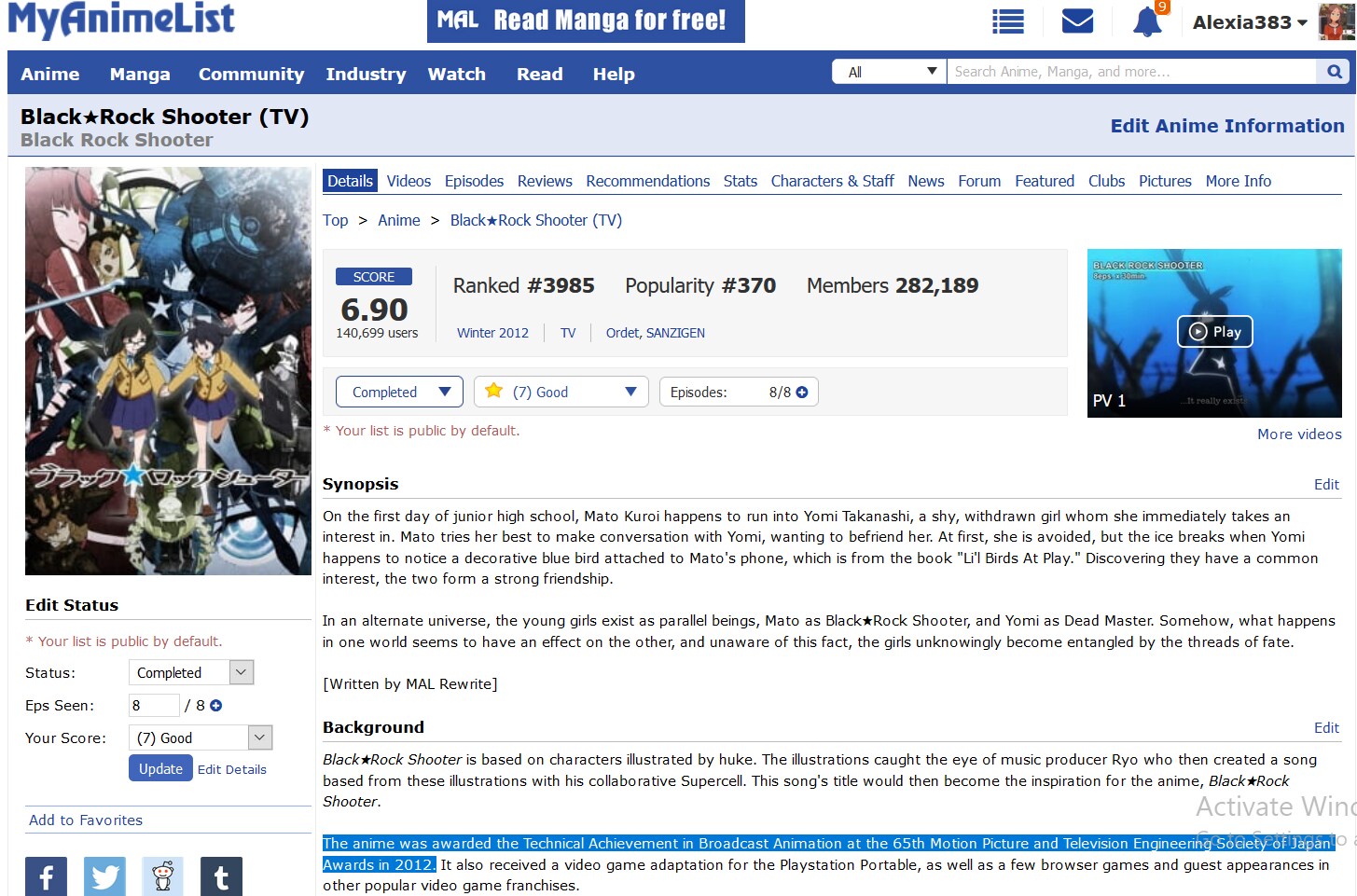Click the Ordet studio link

tap(622, 333)
